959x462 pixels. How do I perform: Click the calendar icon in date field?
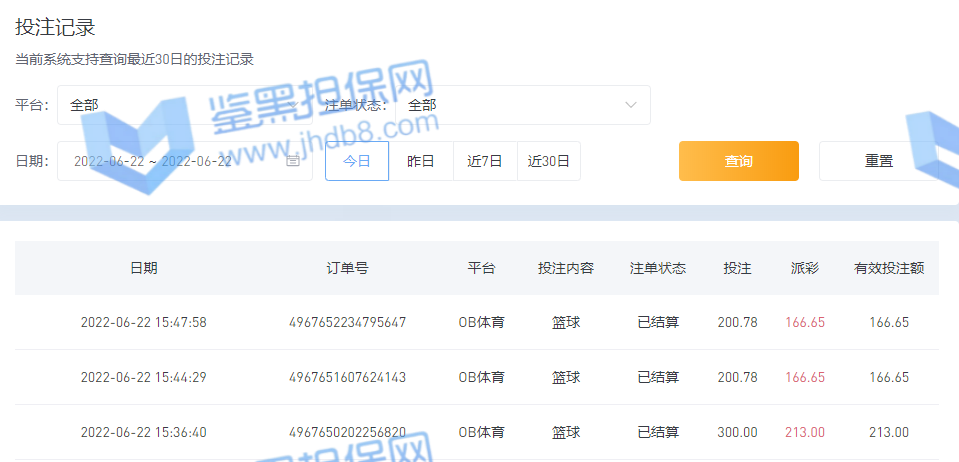click(x=293, y=160)
